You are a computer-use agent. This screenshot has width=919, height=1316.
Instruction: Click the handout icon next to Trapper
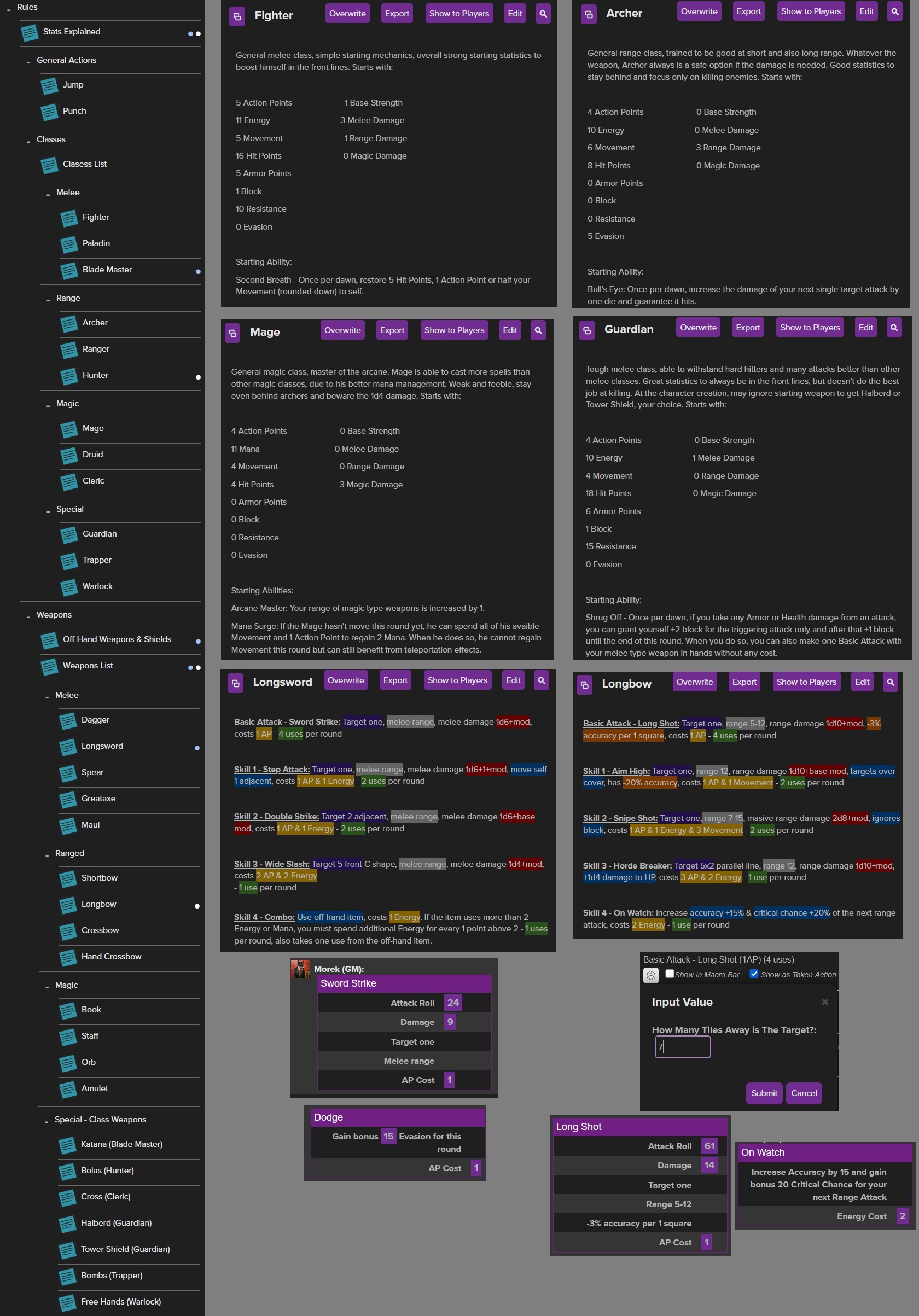click(69, 561)
